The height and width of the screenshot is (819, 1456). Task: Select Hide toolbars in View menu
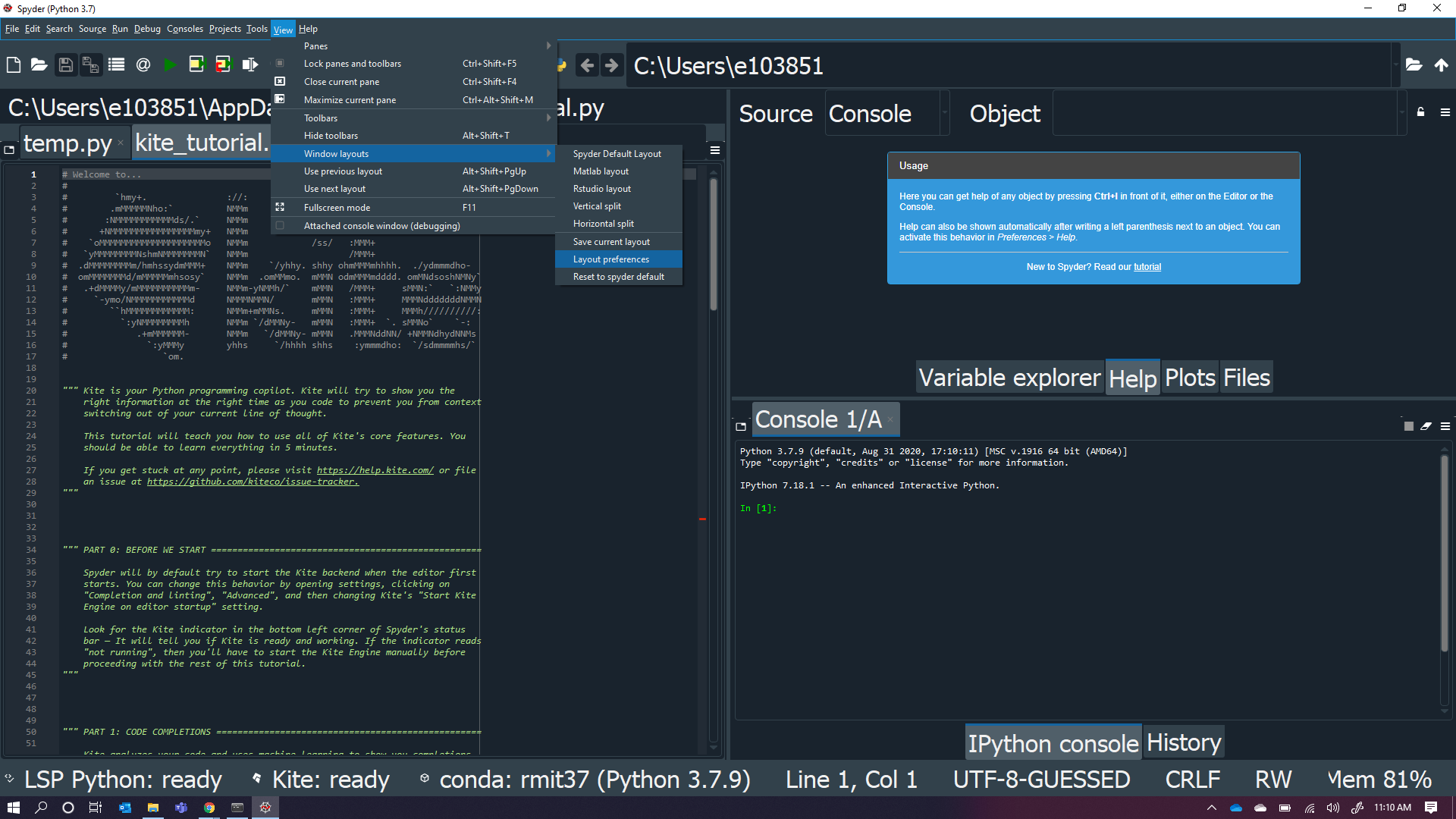point(413,136)
